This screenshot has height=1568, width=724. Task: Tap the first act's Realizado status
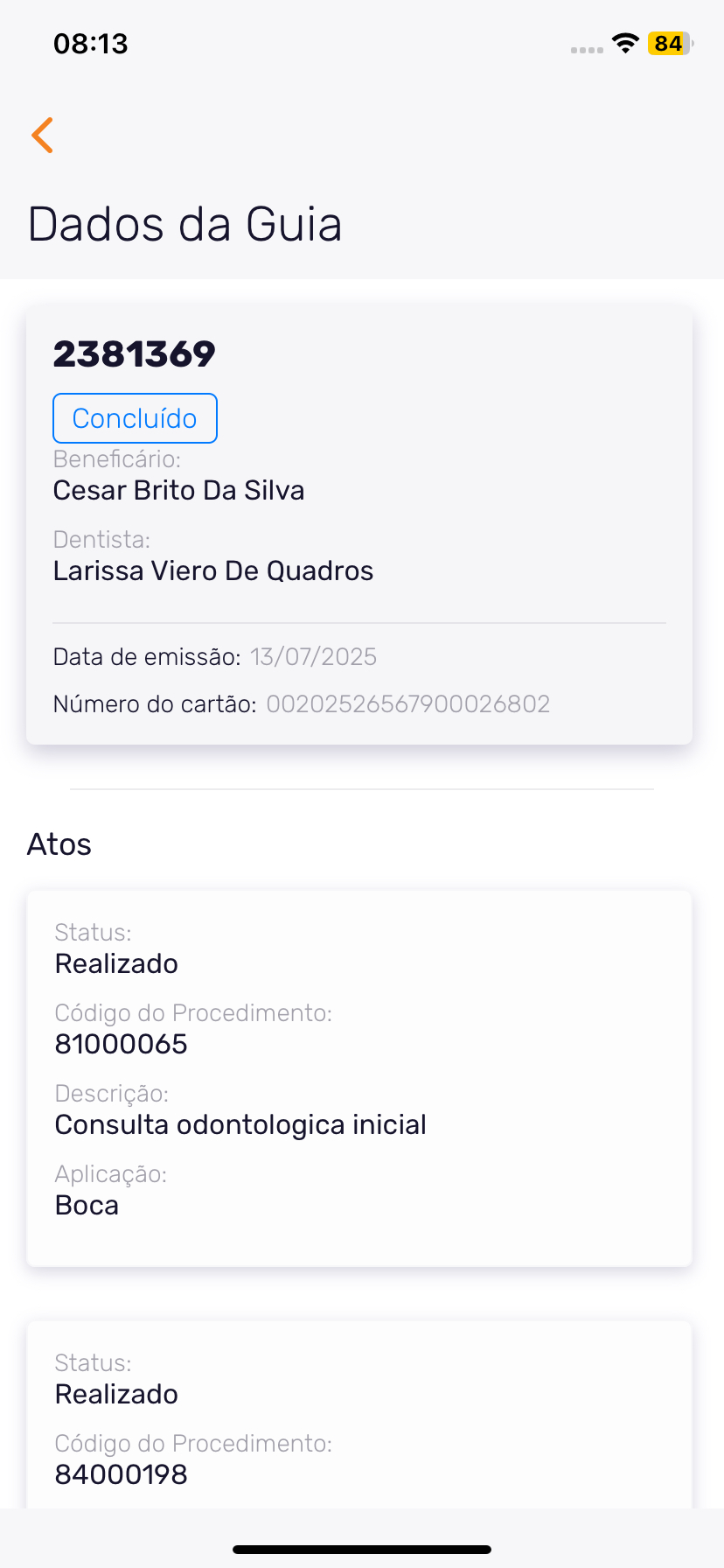(x=116, y=963)
